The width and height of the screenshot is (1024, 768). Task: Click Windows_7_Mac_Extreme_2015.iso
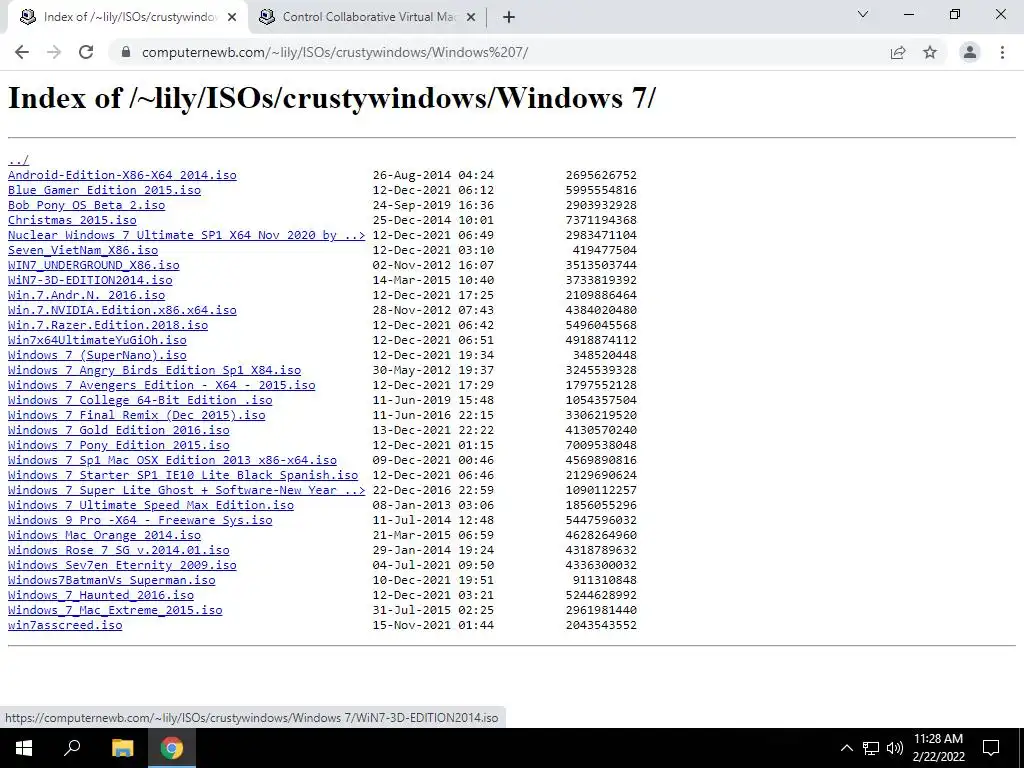point(115,611)
